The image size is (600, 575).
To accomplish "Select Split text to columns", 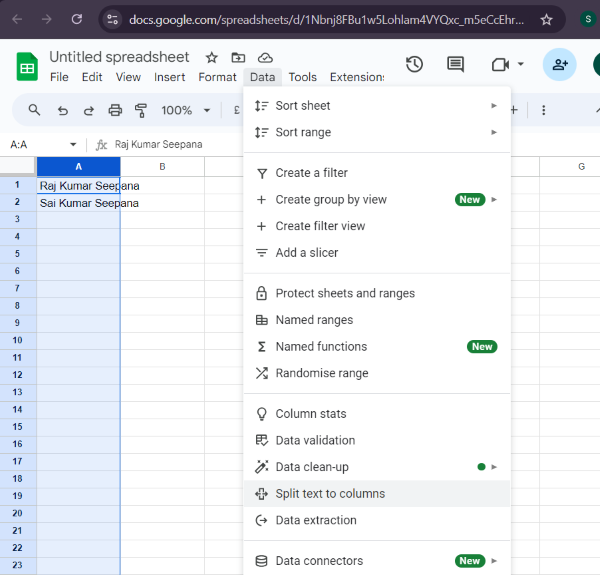I will click(377, 494).
